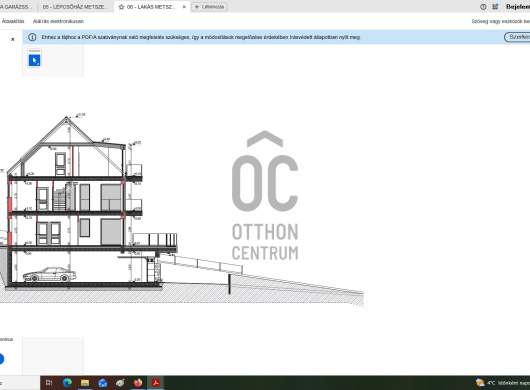Click the info icon in PDF/A banner

pyautogui.click(x=32, y=37)
